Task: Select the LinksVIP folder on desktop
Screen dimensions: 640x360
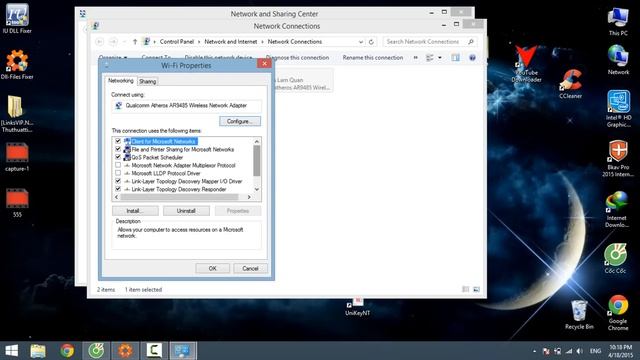Action: [17, 114]
